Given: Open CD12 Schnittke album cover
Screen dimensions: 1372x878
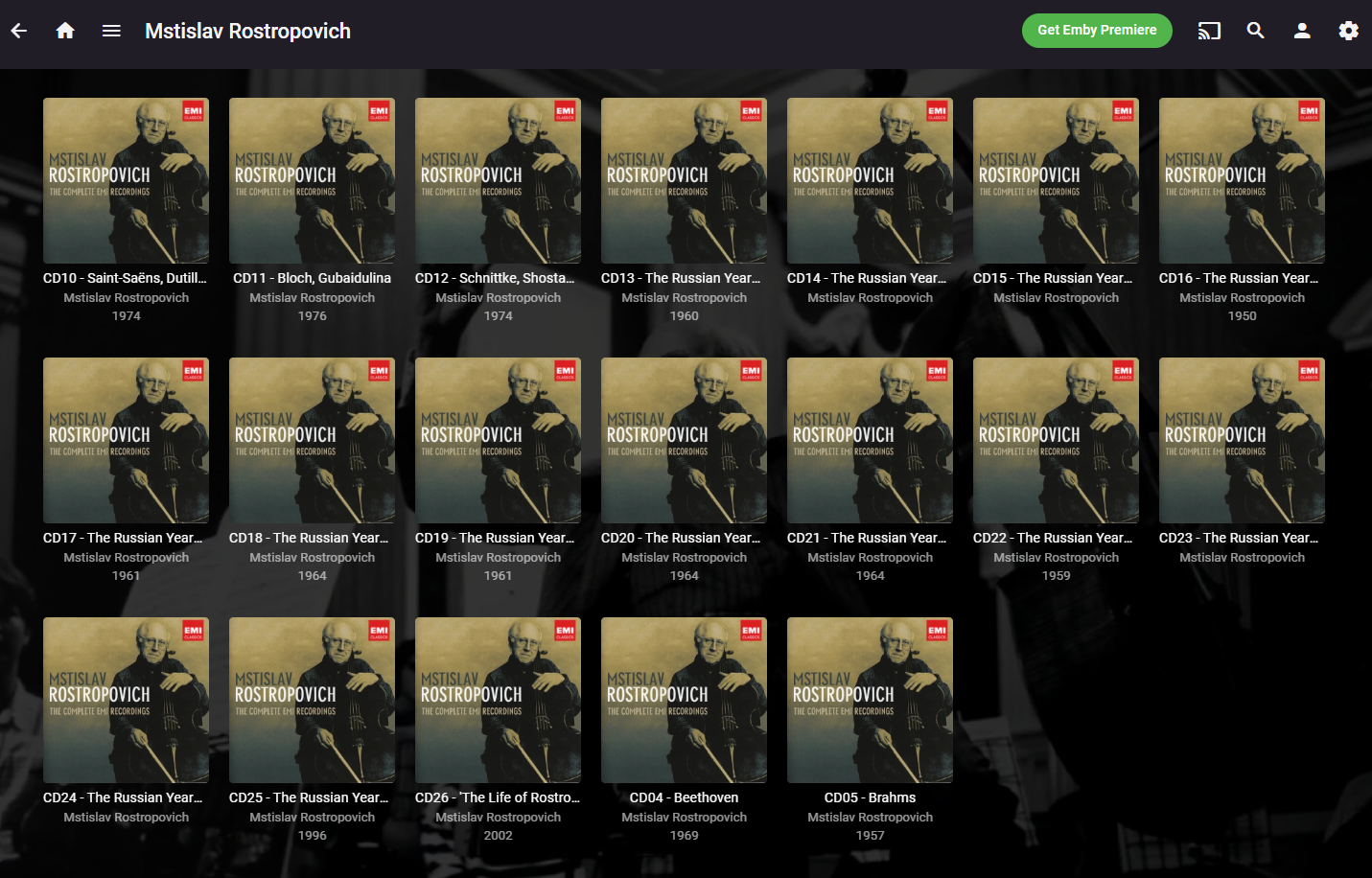Looking at the screenshot, I should point(498,180).
